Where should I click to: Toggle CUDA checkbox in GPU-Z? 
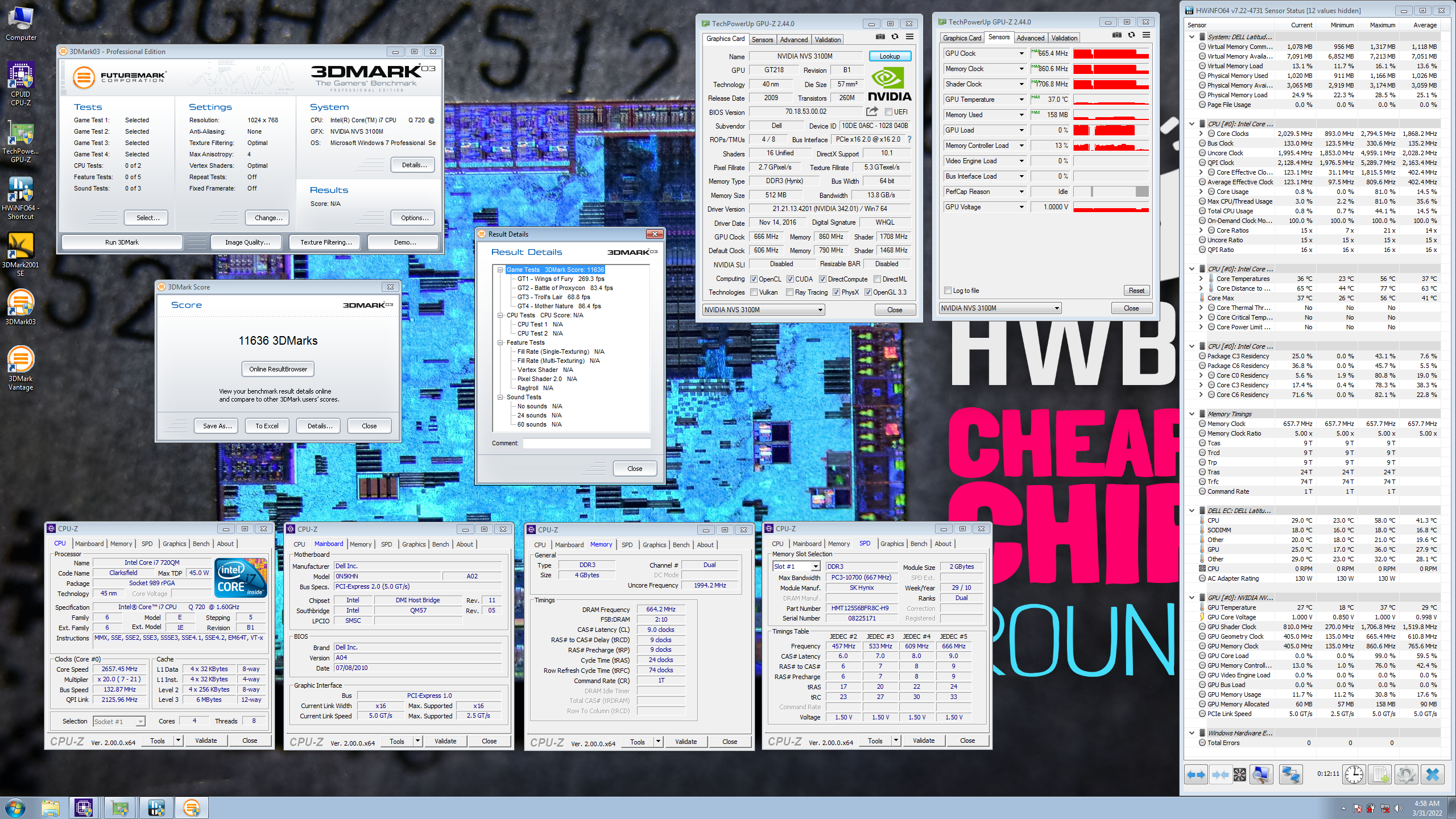[790, 279]
